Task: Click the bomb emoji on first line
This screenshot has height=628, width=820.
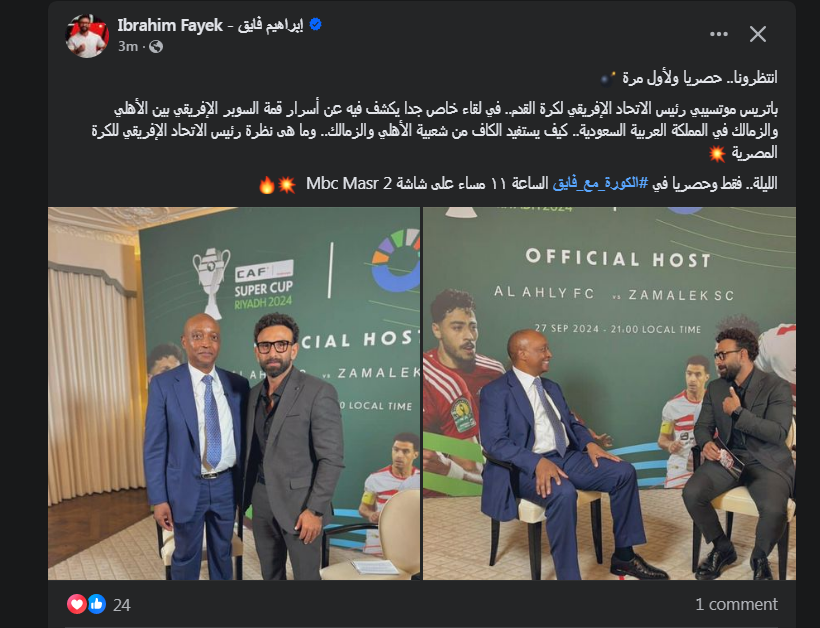Action: point(607,79)
